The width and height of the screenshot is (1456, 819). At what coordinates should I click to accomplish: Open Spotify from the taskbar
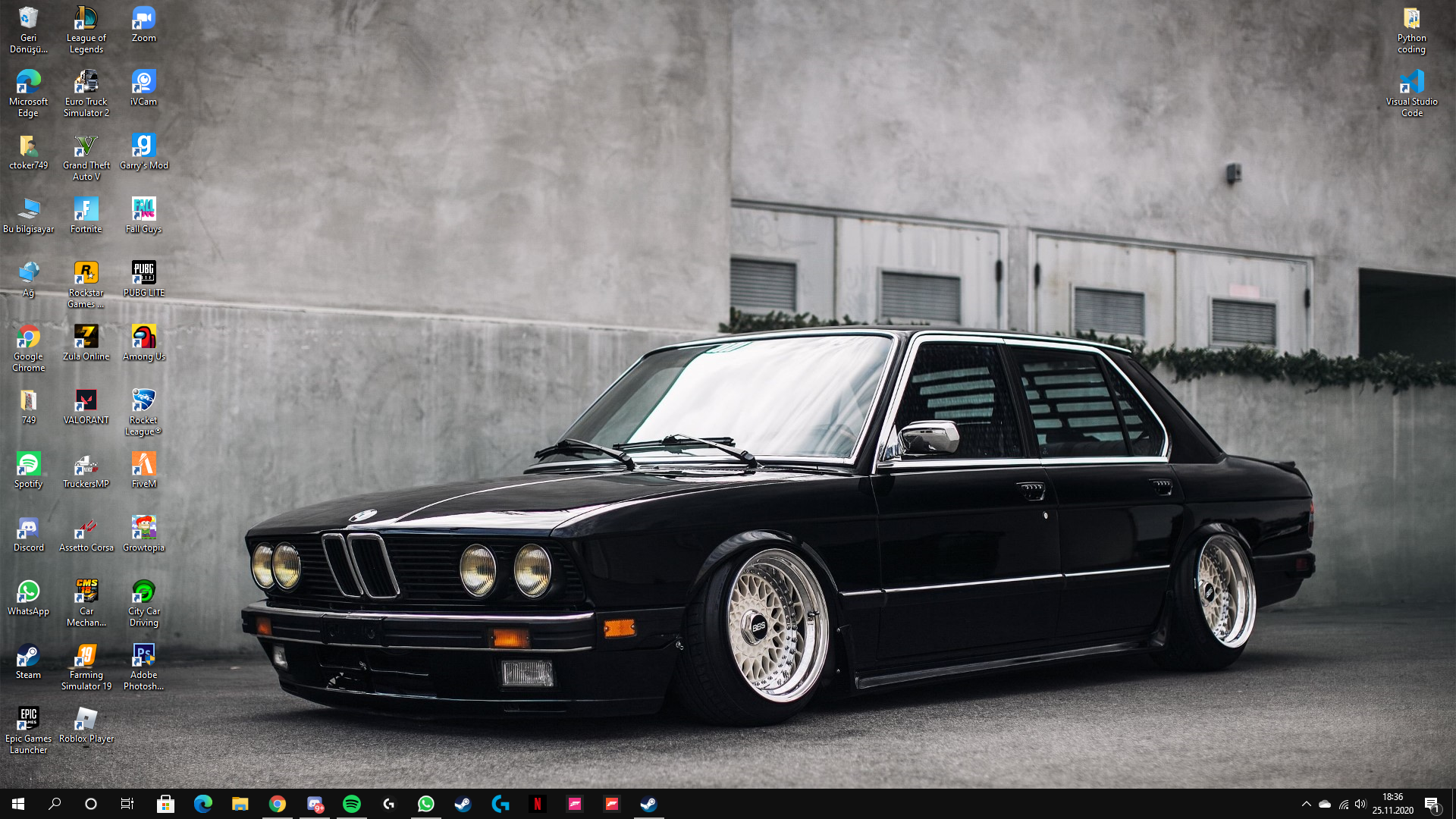coord(352,804)
